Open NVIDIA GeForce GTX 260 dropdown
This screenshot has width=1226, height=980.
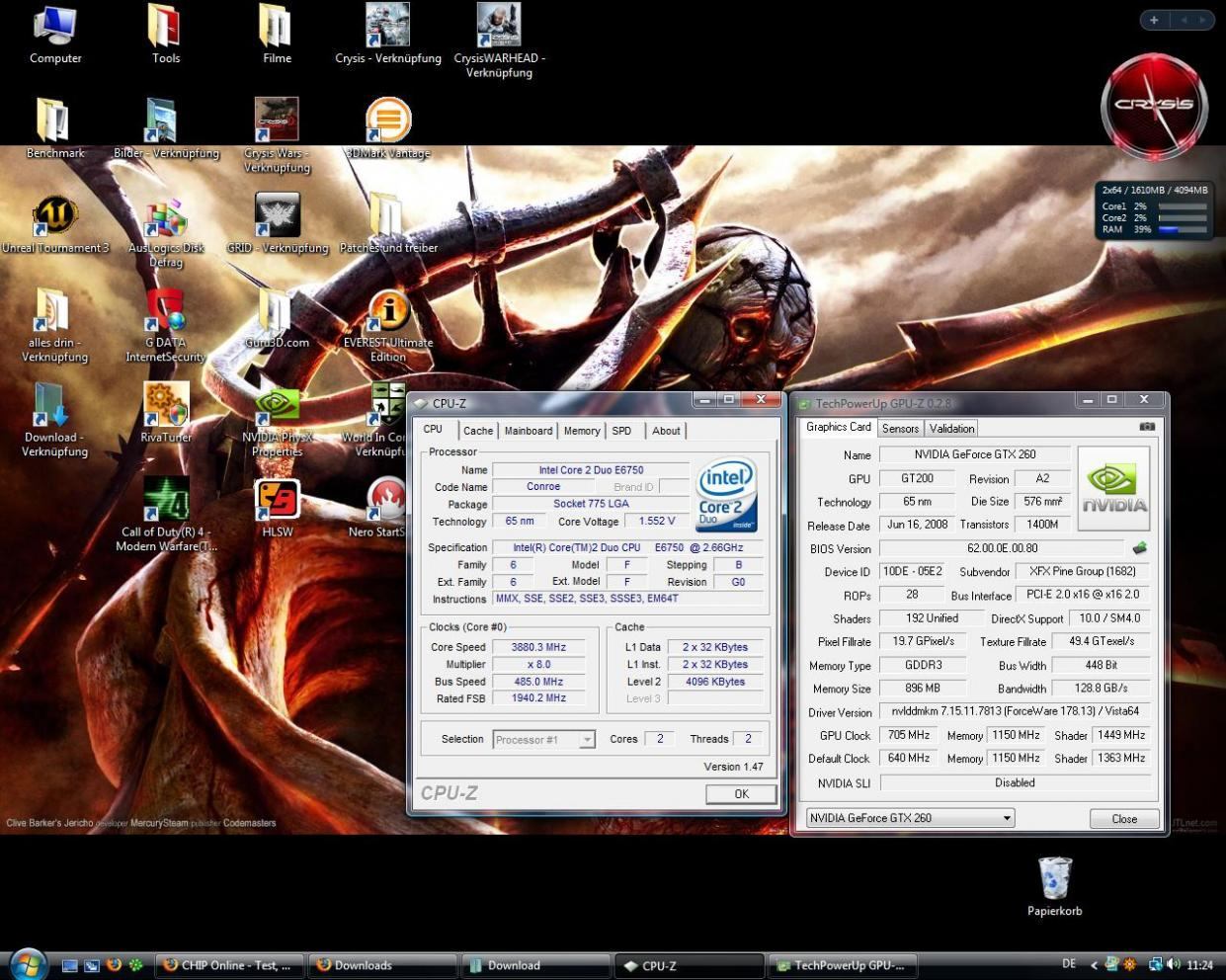click(x=910, y=818)
